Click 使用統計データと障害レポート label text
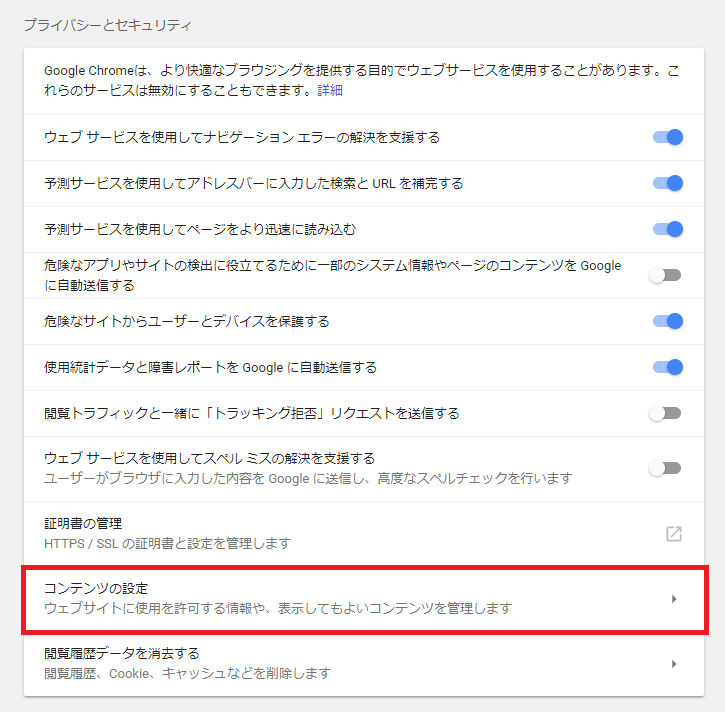This screenshot has width=725, height=712. [210, 368]
